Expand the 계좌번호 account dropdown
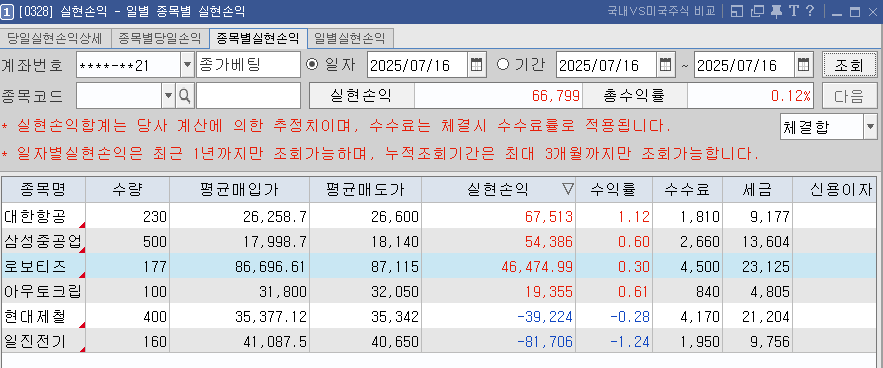Viewport: 883px width, 368px height. (188, 65)
